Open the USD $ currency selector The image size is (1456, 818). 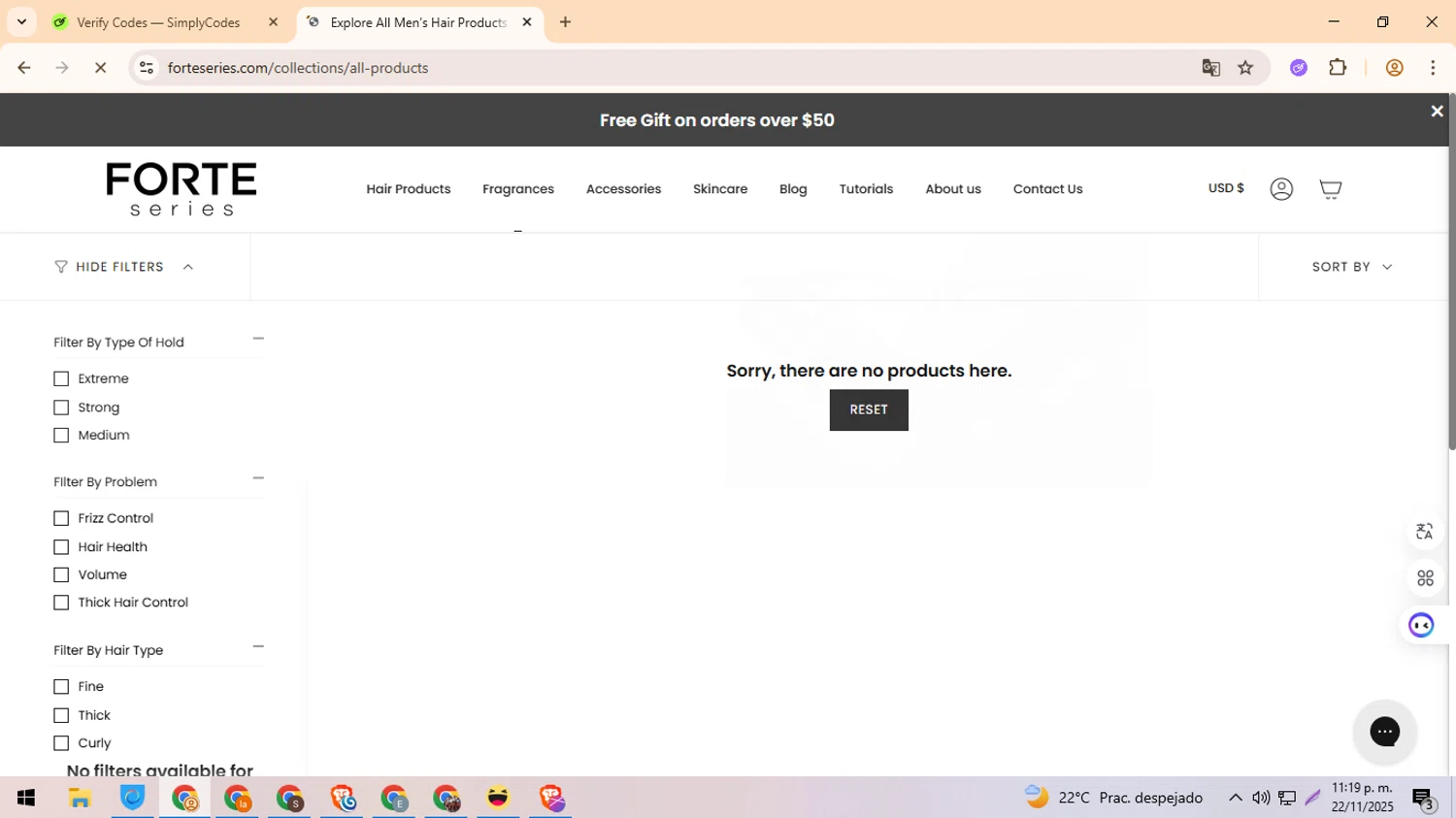[1226, 188]
